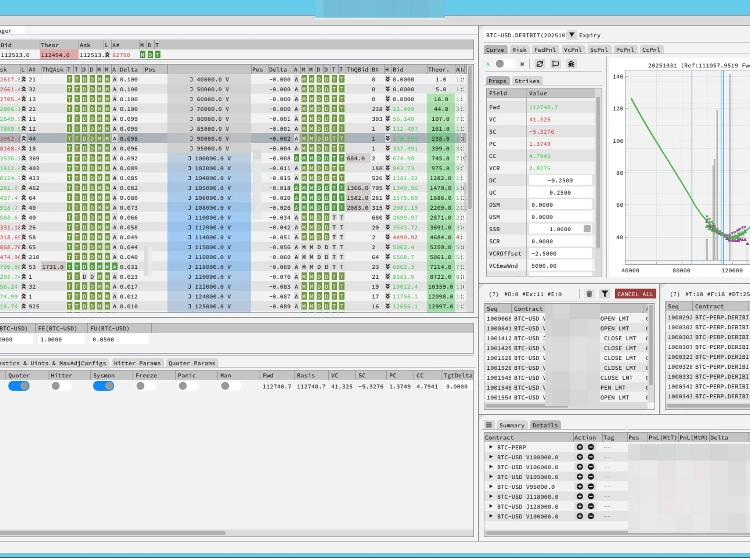Open the Strikes tab
The height and width of the screenshot is (558, 750).
click(527, 80)
